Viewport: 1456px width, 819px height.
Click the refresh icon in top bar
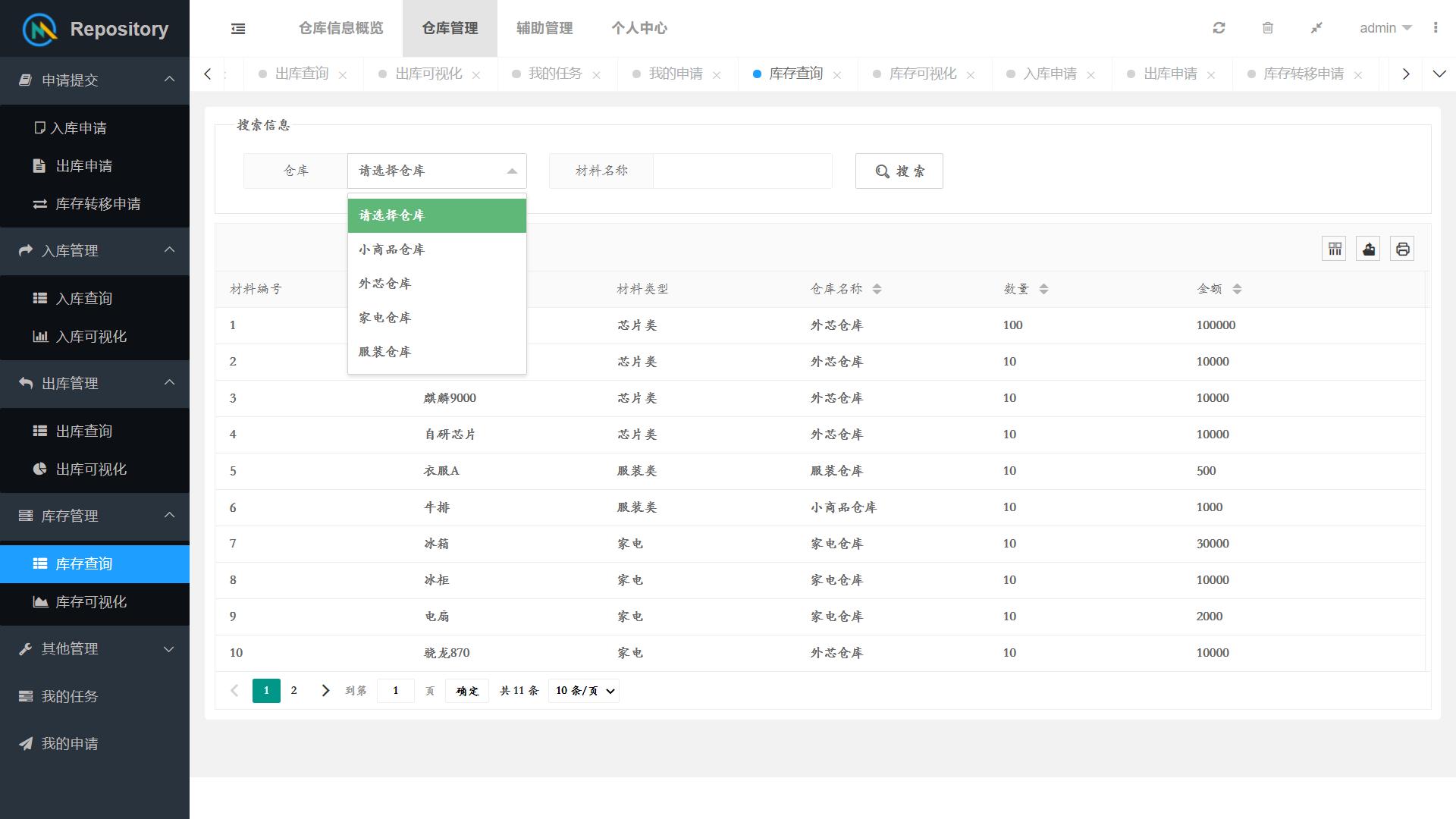1219,28
